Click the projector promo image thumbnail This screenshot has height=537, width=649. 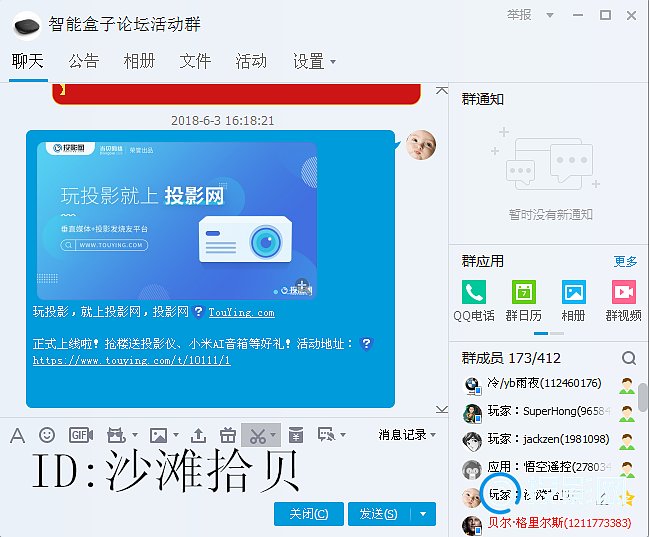[x=177, y=219]
